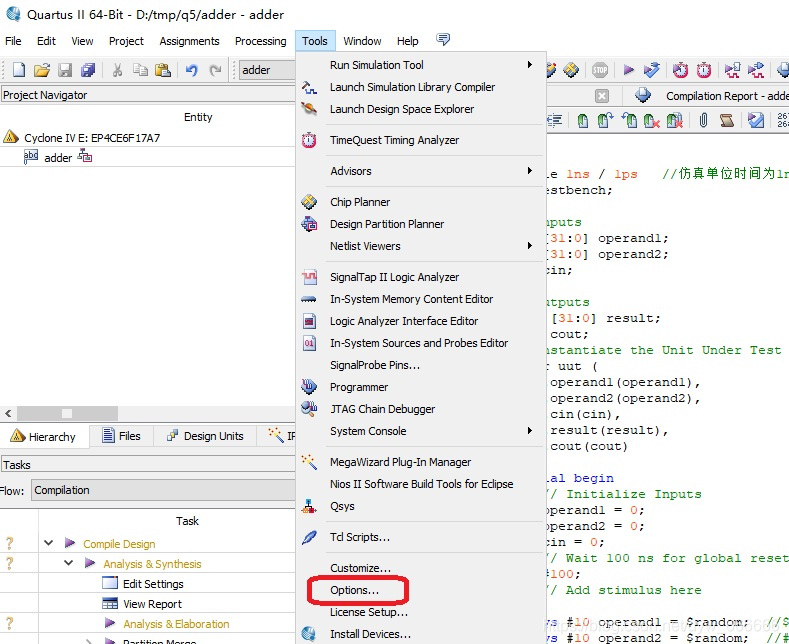This screenshot has width=789, height=644.
Task: Click the RTL Simulation waveform icon
Action: click(732, 69)
